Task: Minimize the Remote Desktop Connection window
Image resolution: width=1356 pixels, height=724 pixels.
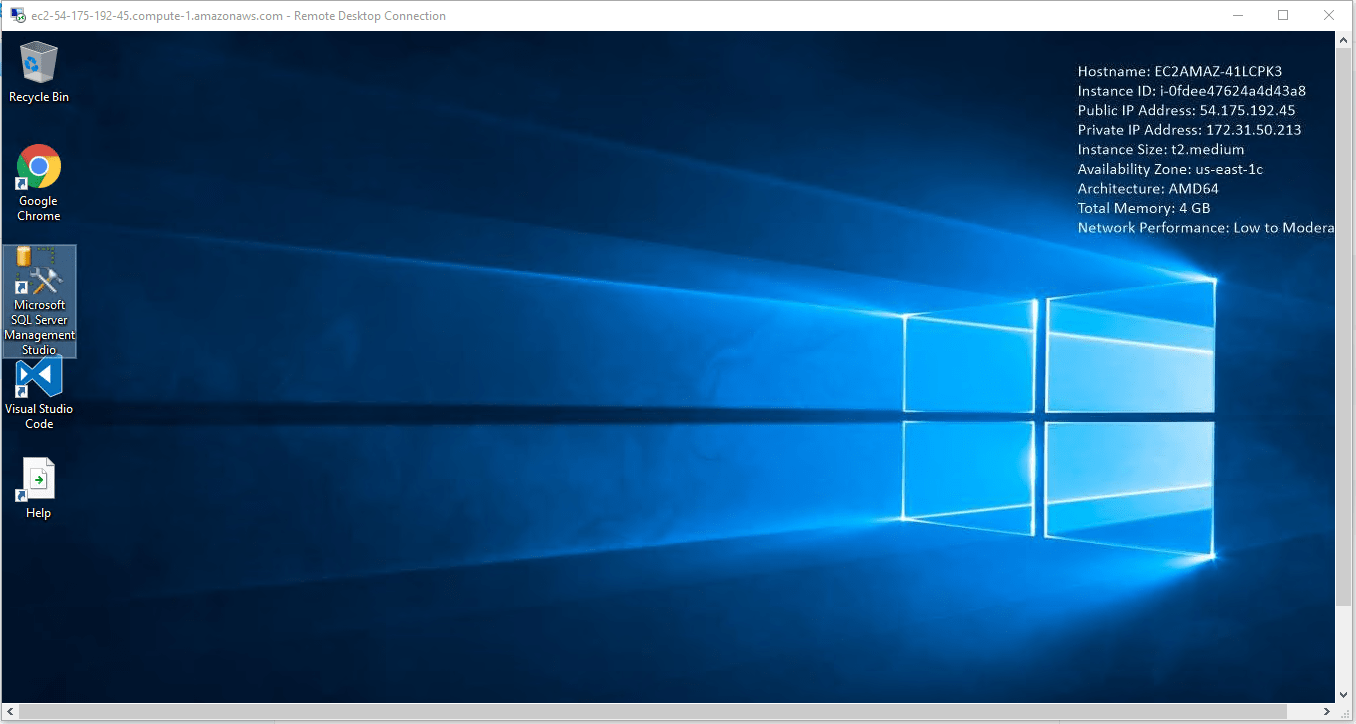Action: 1237,16
